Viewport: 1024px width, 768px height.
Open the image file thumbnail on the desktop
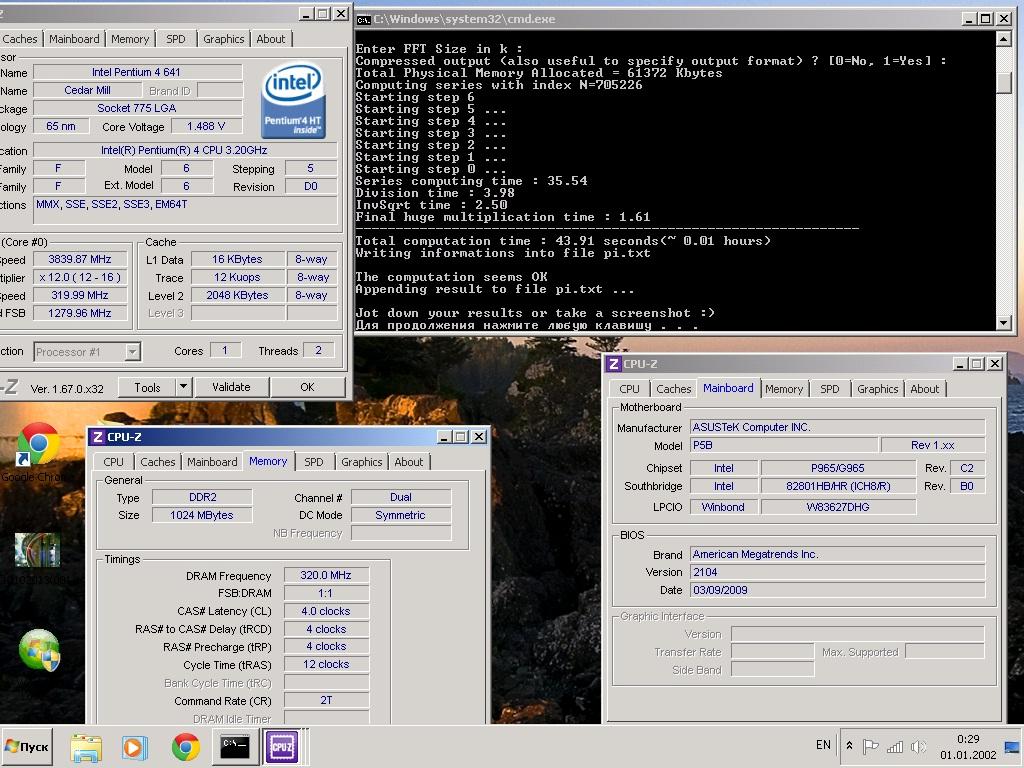(x=38, y=550)
